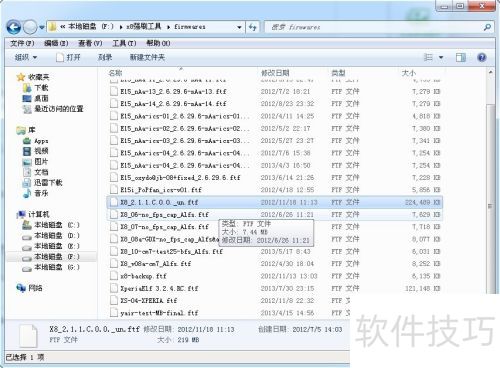Open the 查看(V) menu

(90, 43)
